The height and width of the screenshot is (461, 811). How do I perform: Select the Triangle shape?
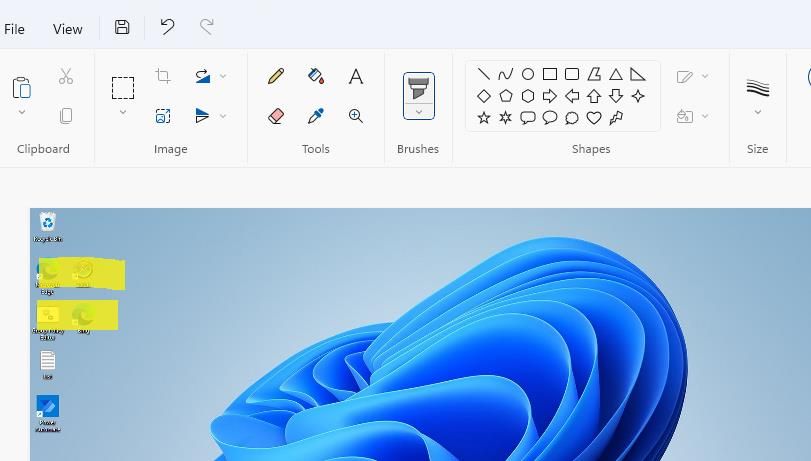[615, 75]
